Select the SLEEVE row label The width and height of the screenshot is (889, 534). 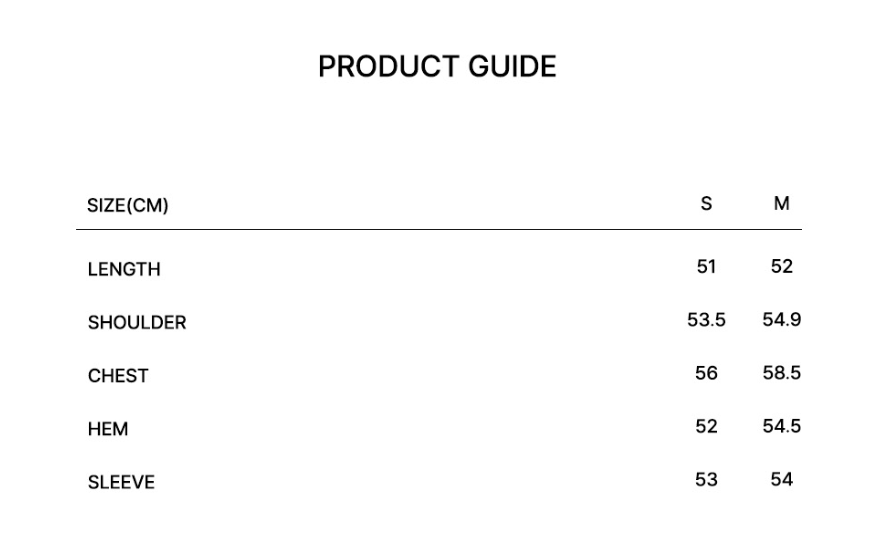121,482
